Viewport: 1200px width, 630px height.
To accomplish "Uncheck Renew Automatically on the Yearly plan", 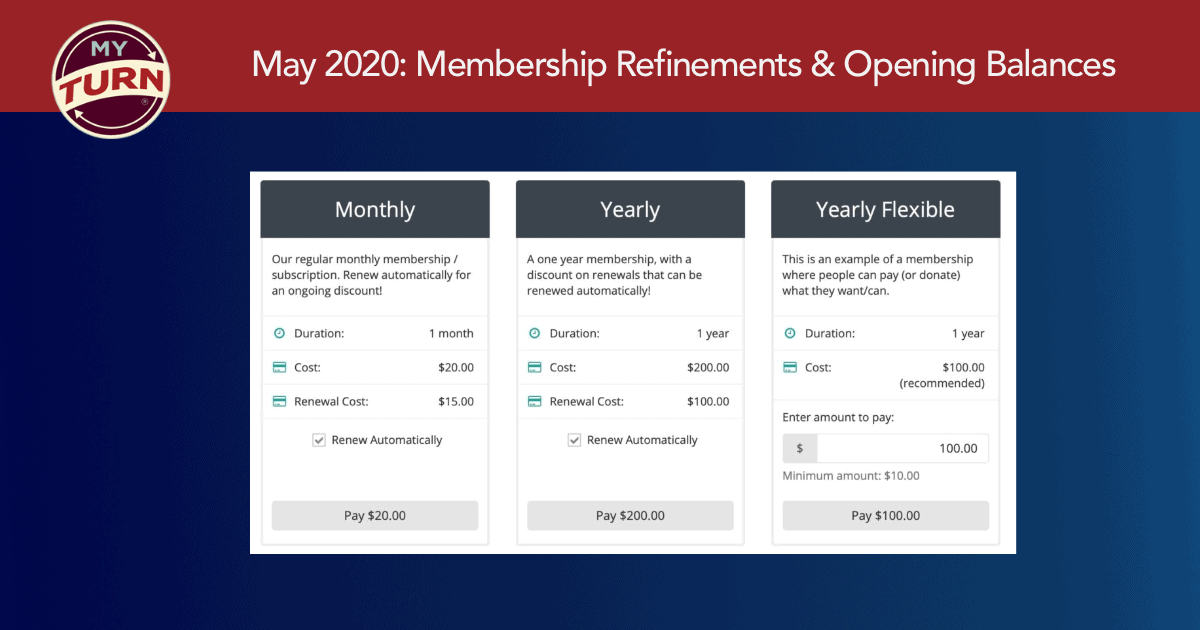I will (x=574, y=439).
